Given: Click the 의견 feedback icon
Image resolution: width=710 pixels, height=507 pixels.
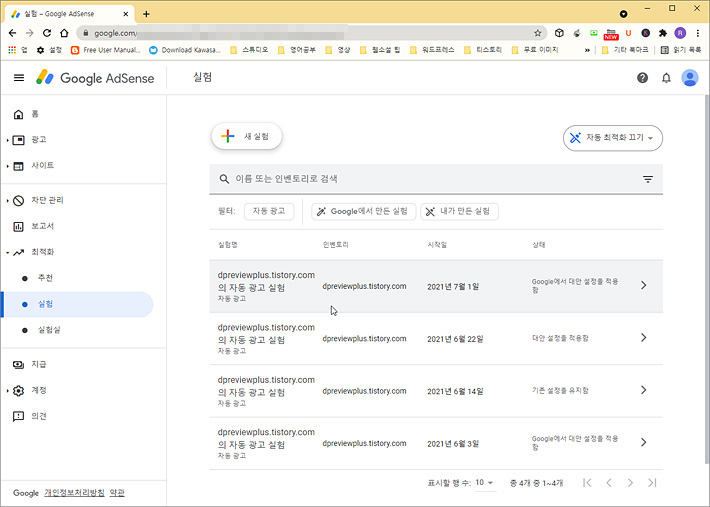Looking at the screenshot, I should pyautogui.click(x=18, y=416).
